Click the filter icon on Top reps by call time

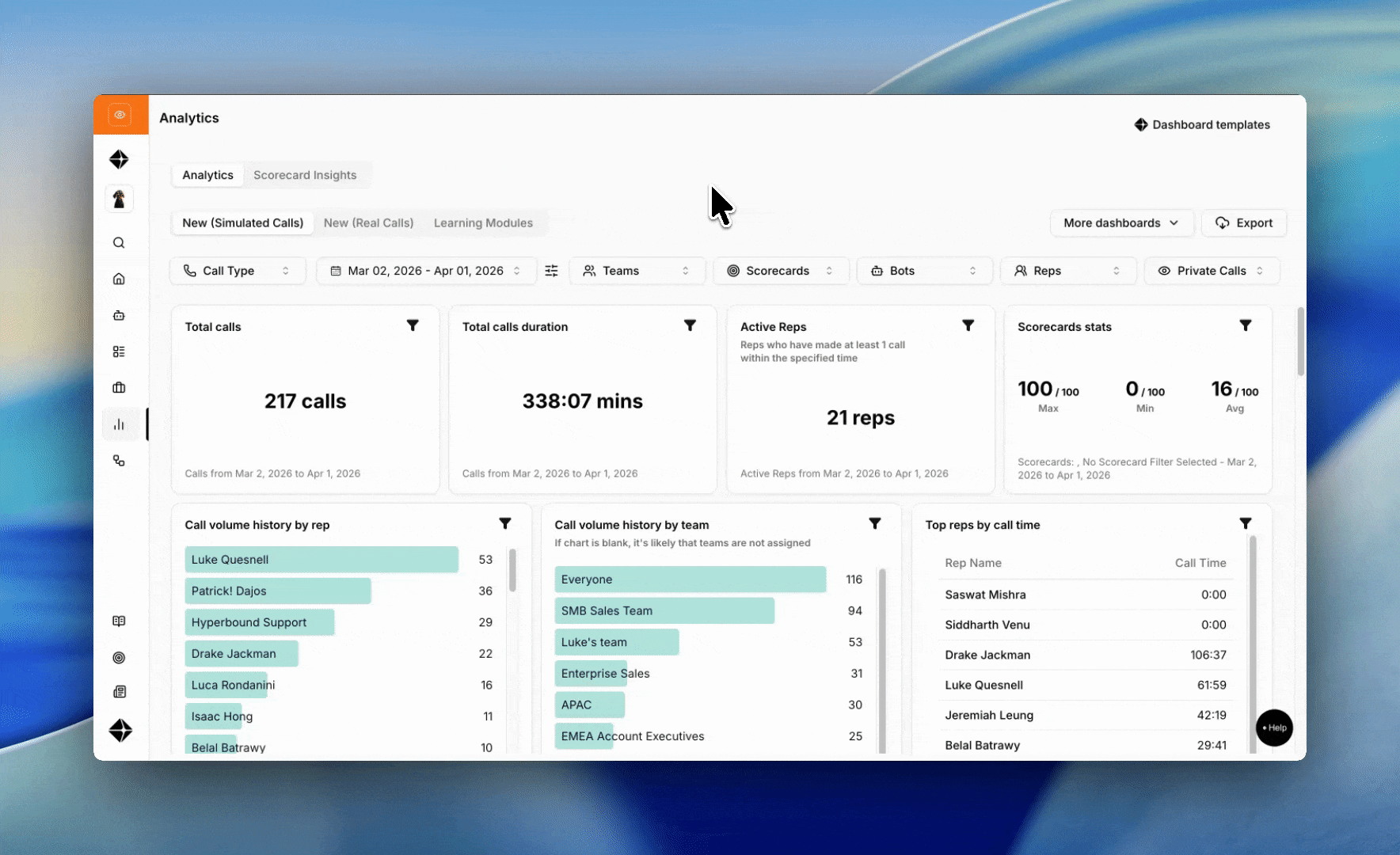1246,523
